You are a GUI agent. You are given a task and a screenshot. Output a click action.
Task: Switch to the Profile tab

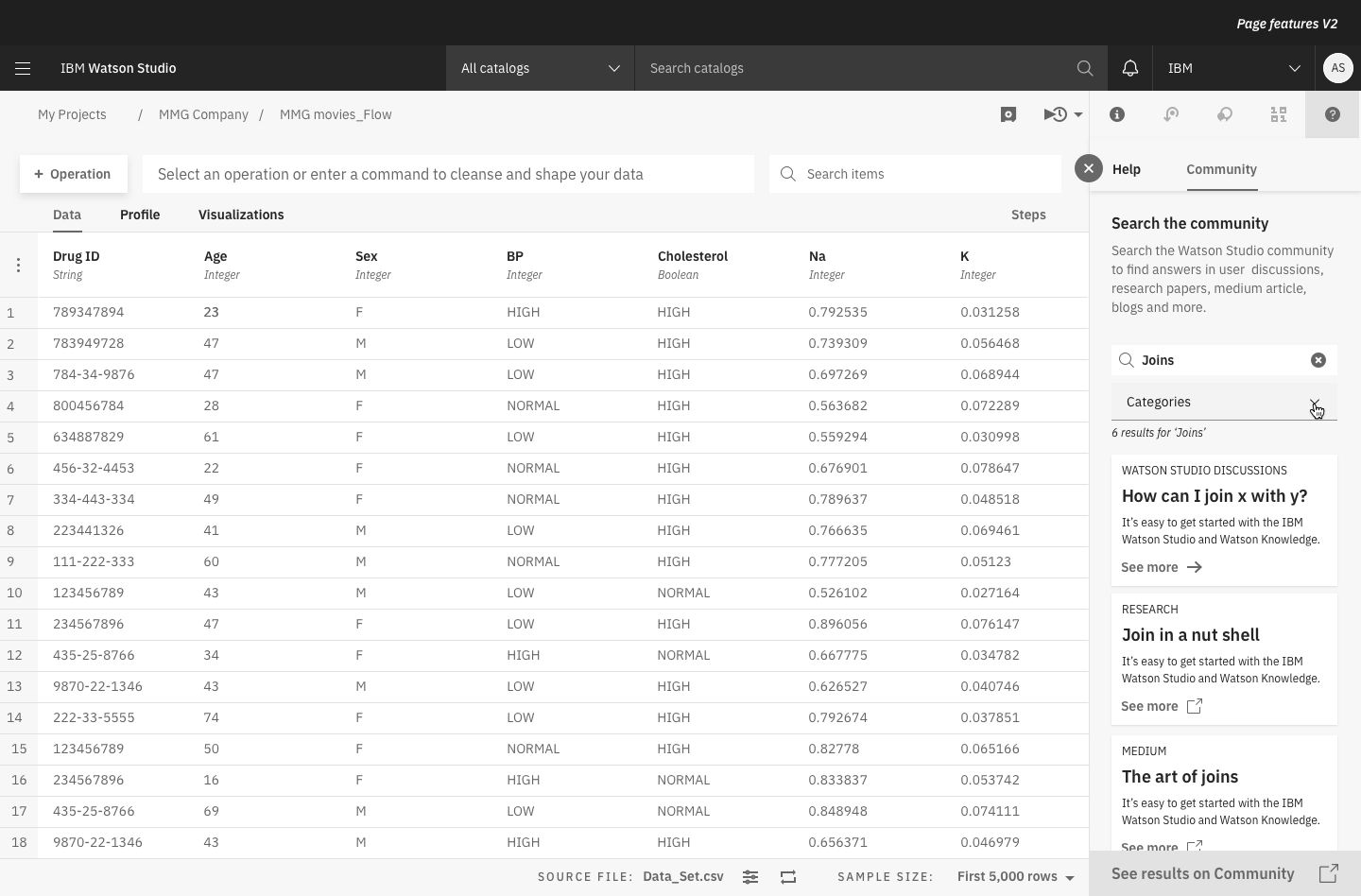click(x=140, y=215)
